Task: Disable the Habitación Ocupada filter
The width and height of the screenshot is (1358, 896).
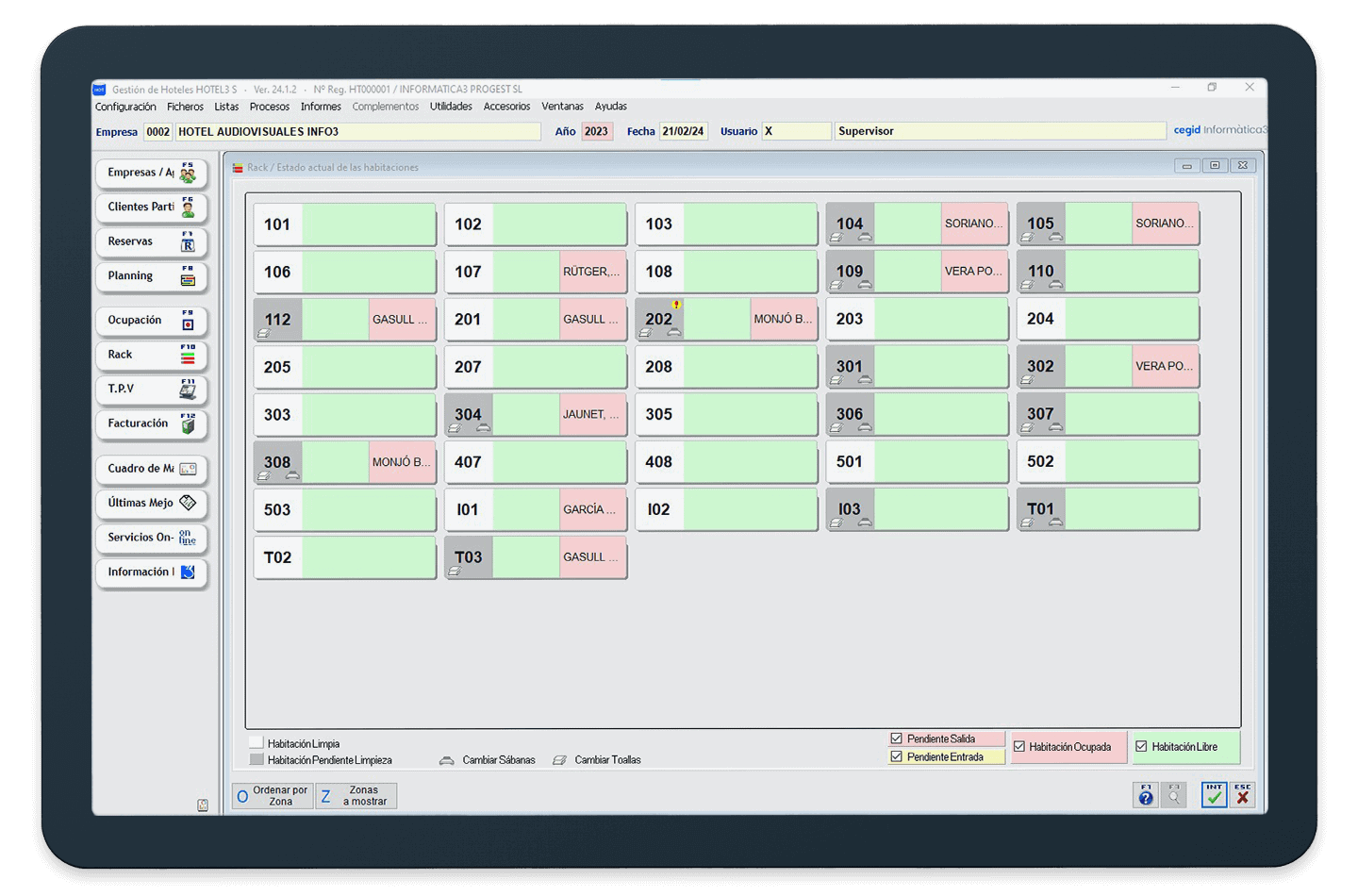Action: click(x=1019, y=747)
